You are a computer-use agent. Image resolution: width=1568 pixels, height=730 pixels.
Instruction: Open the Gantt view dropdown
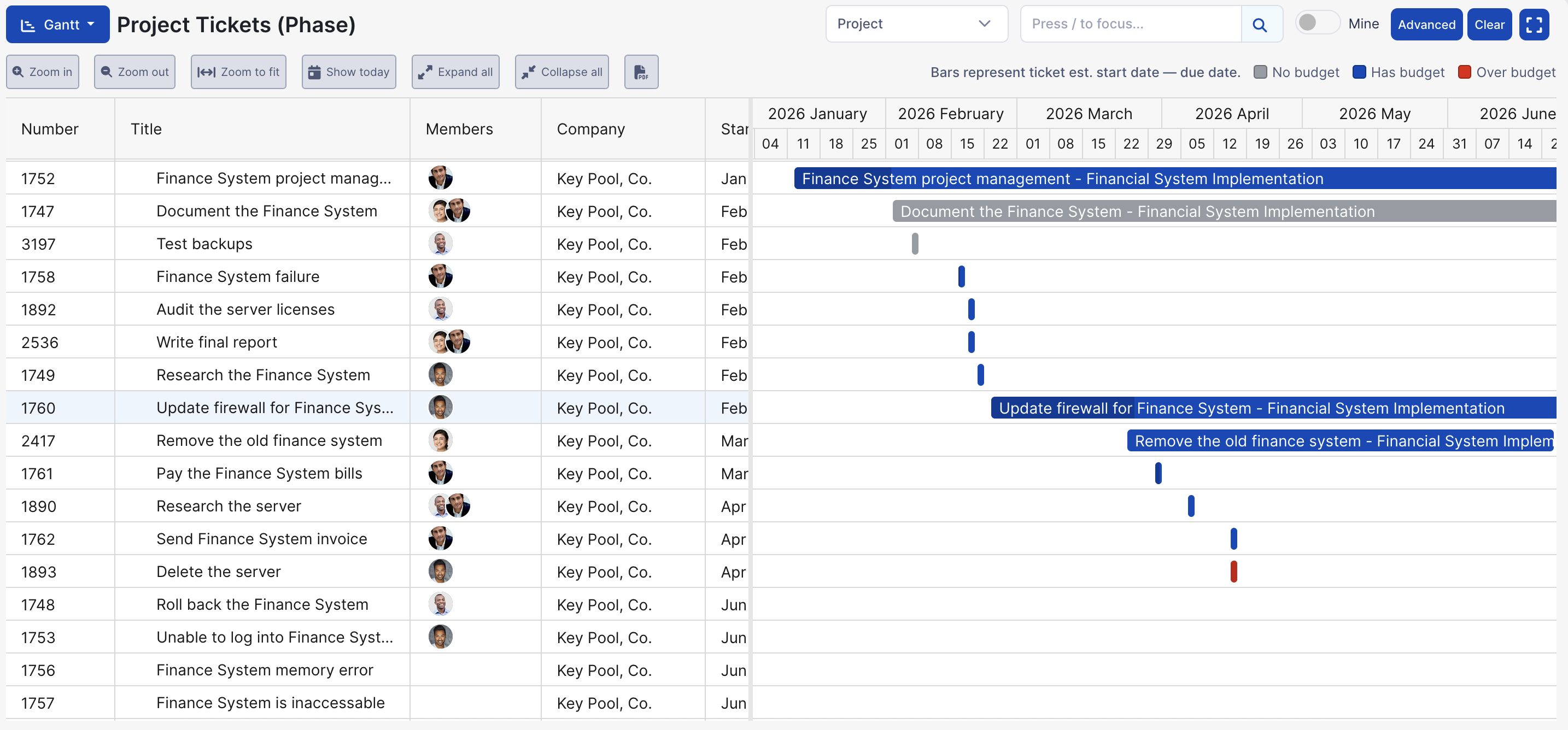pos(58,25)
